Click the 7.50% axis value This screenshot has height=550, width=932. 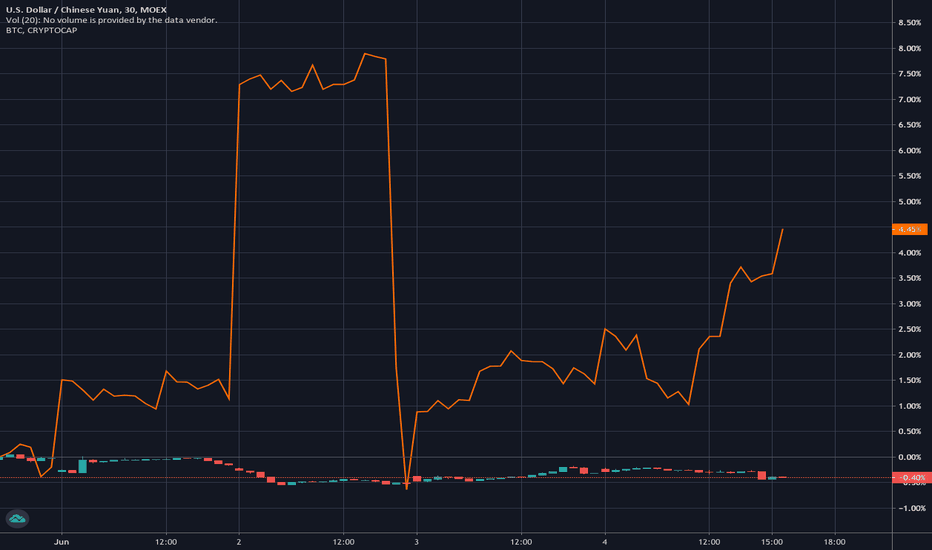pyautogui.click(x=909, y=74)
